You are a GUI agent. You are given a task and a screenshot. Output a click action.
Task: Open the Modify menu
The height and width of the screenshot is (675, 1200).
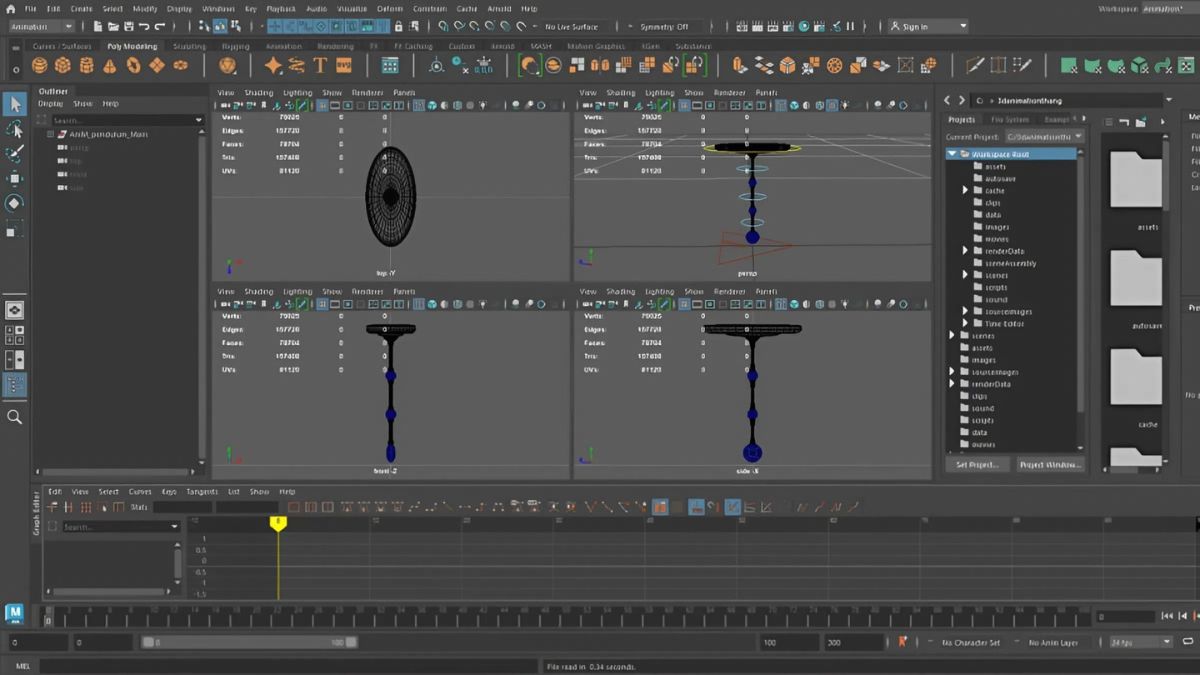pyautogui.click(x=145, y=8)
